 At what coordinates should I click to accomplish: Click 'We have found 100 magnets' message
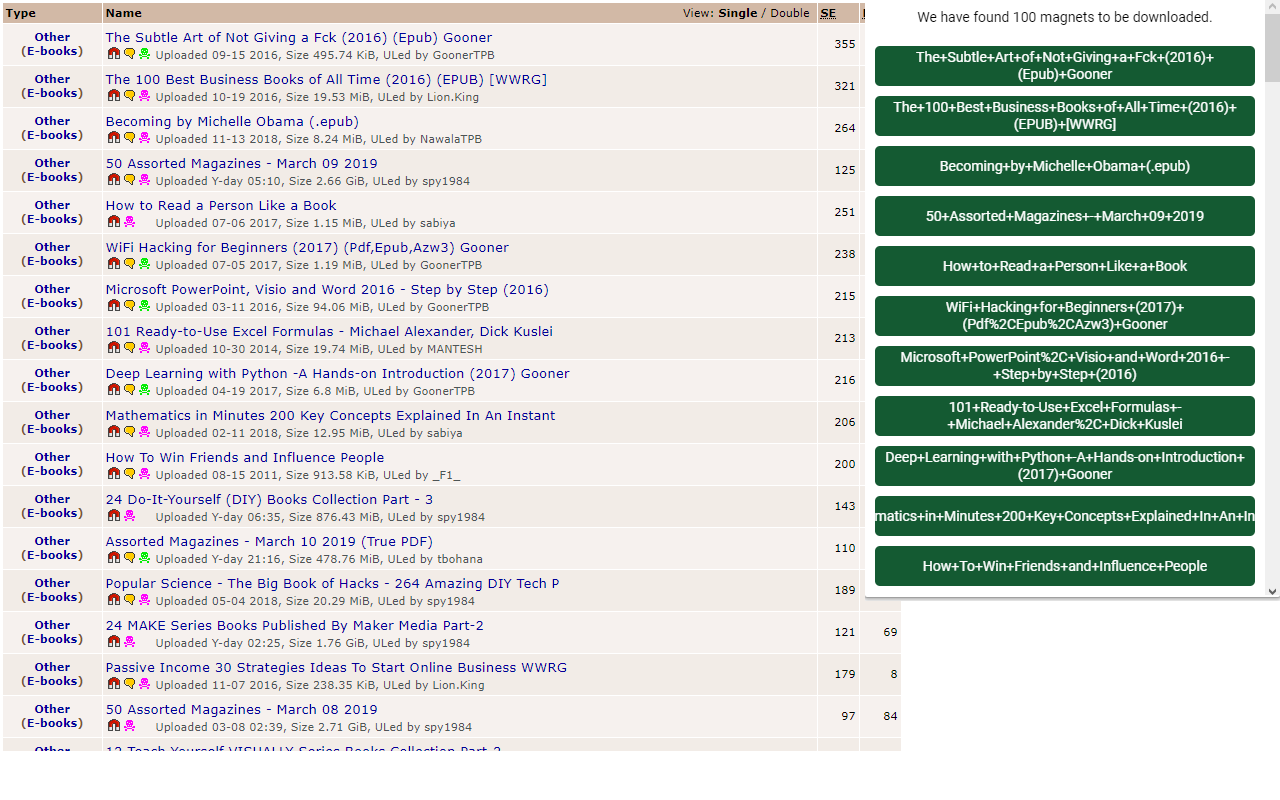1065,17
